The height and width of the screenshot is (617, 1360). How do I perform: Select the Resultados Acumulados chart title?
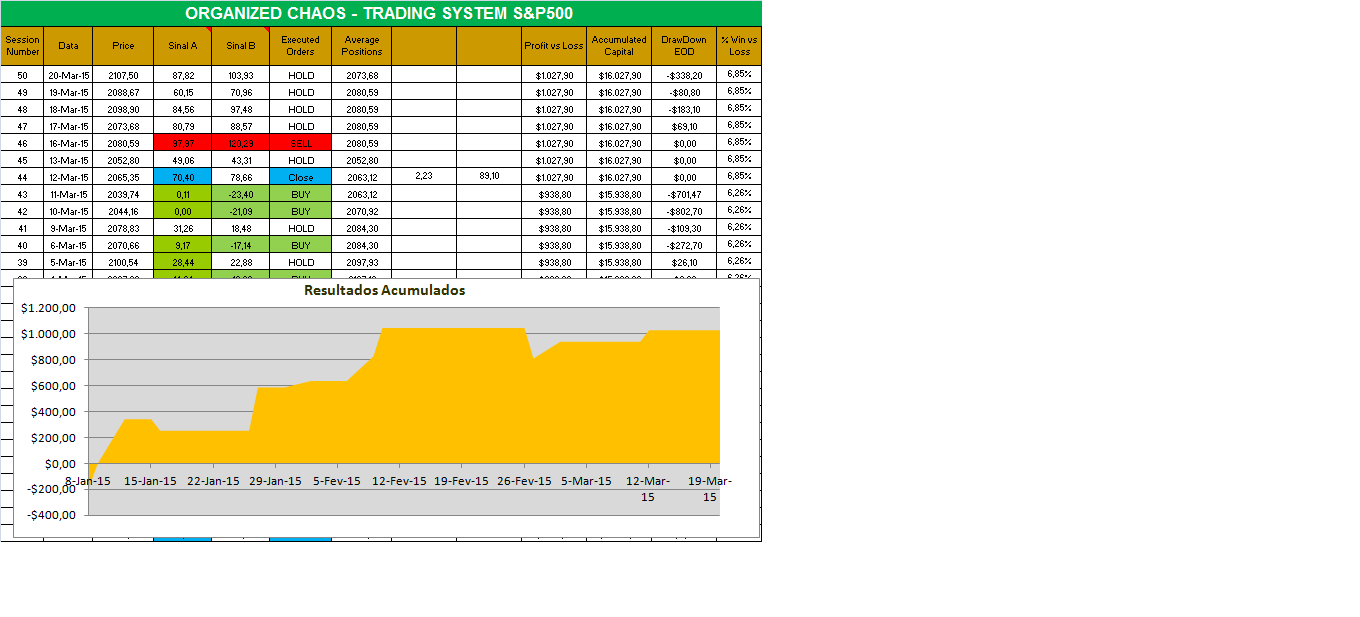pyautogui.click(x=385, y=290)
